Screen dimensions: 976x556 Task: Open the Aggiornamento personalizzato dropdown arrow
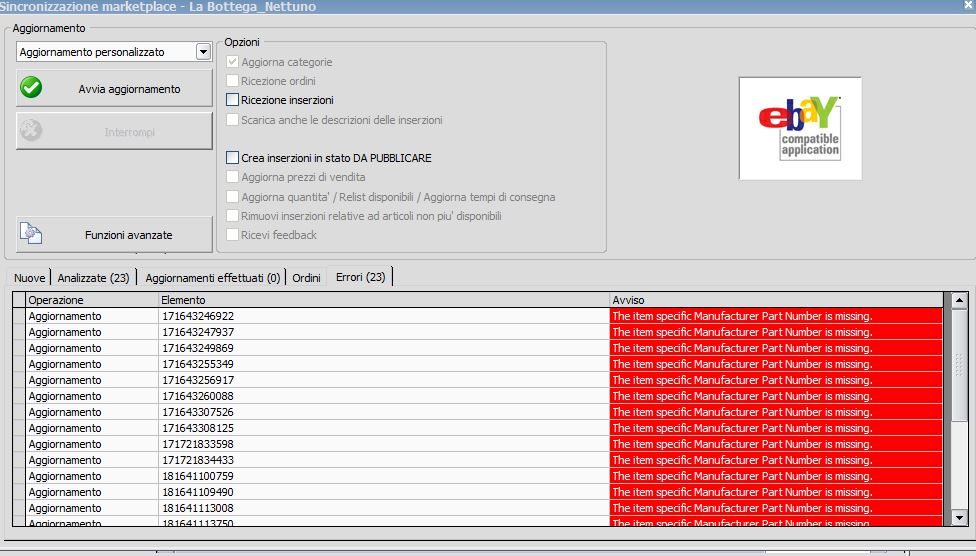coord(204,52)
